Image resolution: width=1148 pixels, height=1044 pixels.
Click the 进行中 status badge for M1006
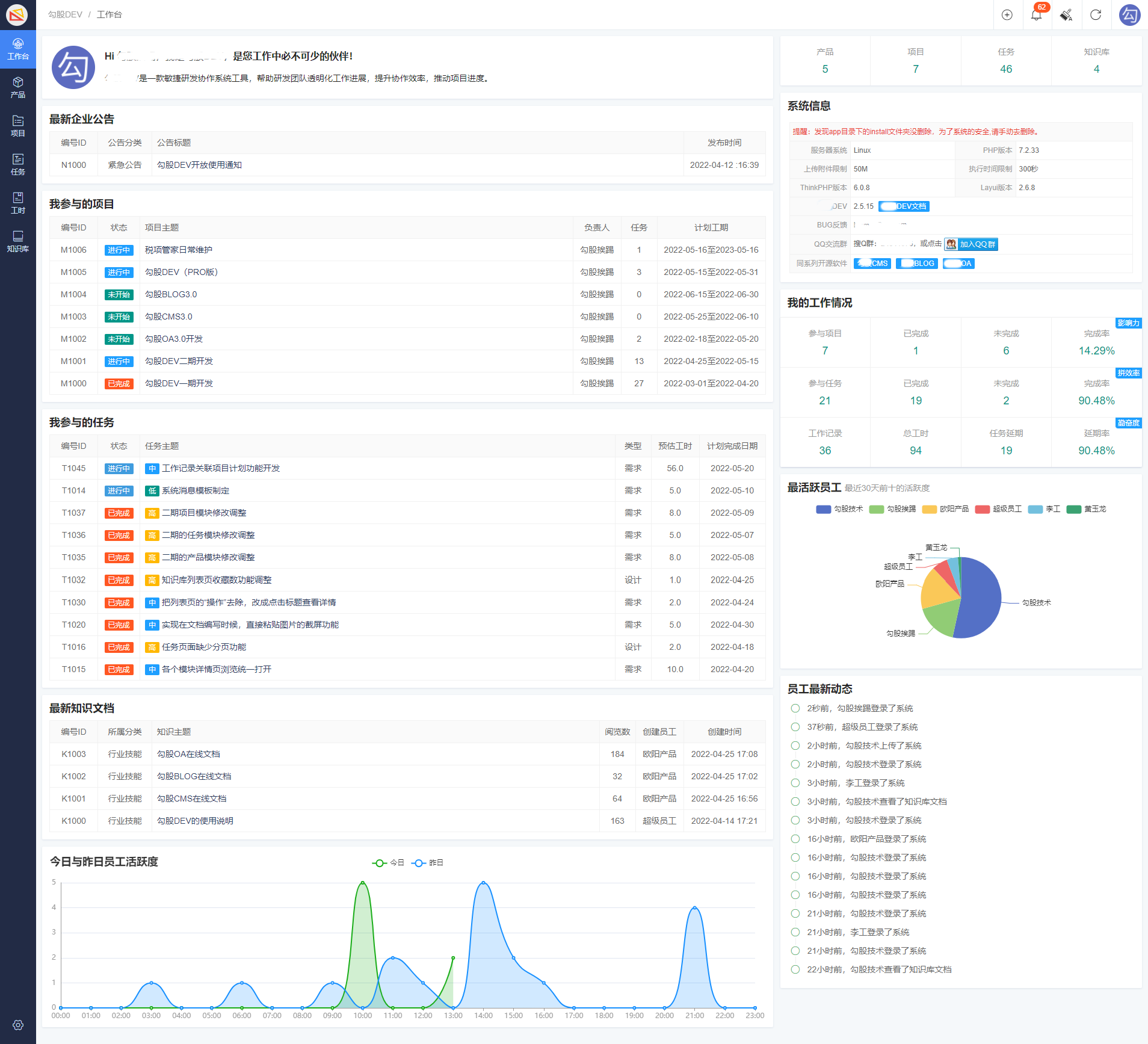click(119, 250)
